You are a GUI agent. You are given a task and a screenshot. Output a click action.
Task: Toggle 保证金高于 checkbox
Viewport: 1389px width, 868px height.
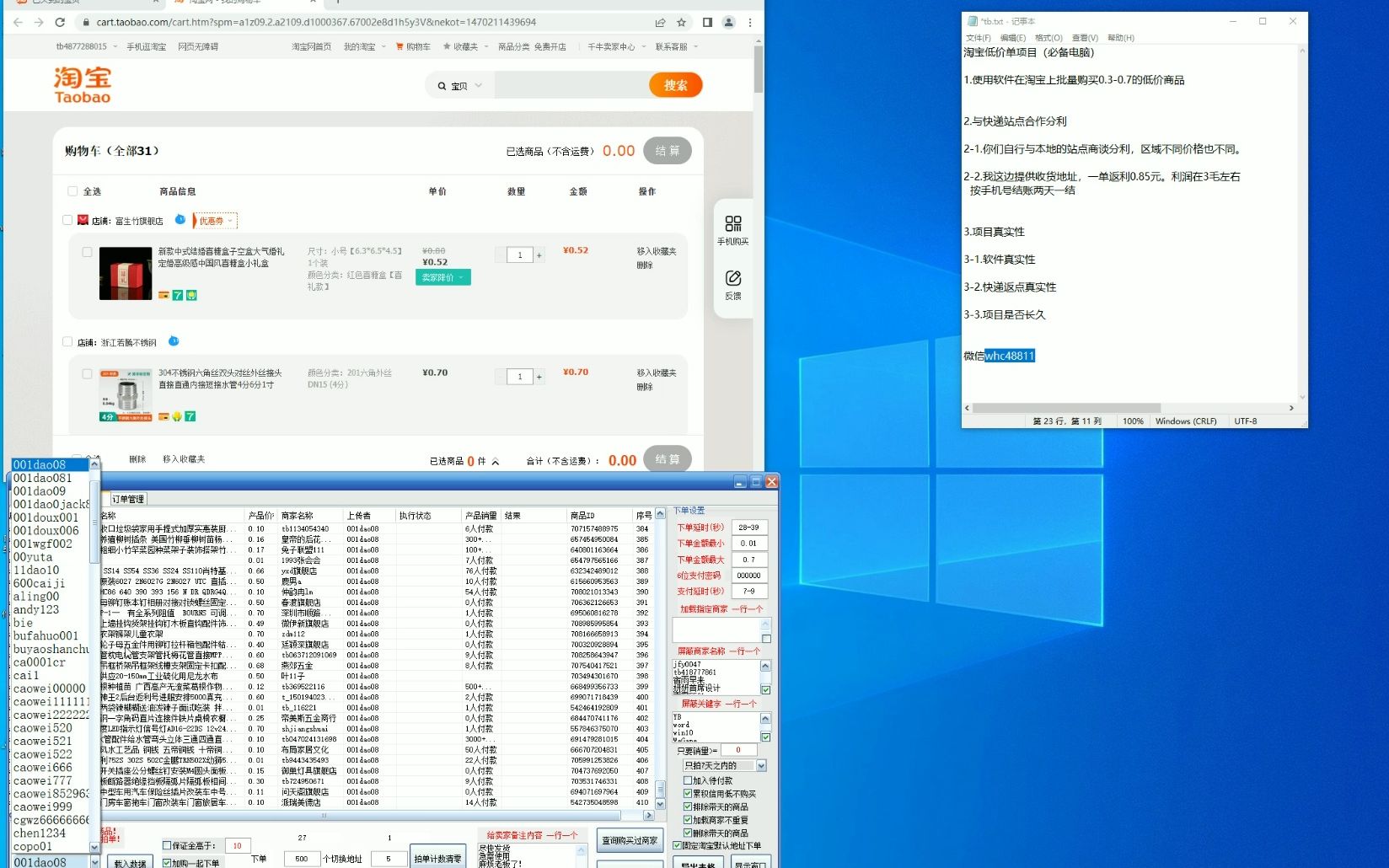(166, 845)
